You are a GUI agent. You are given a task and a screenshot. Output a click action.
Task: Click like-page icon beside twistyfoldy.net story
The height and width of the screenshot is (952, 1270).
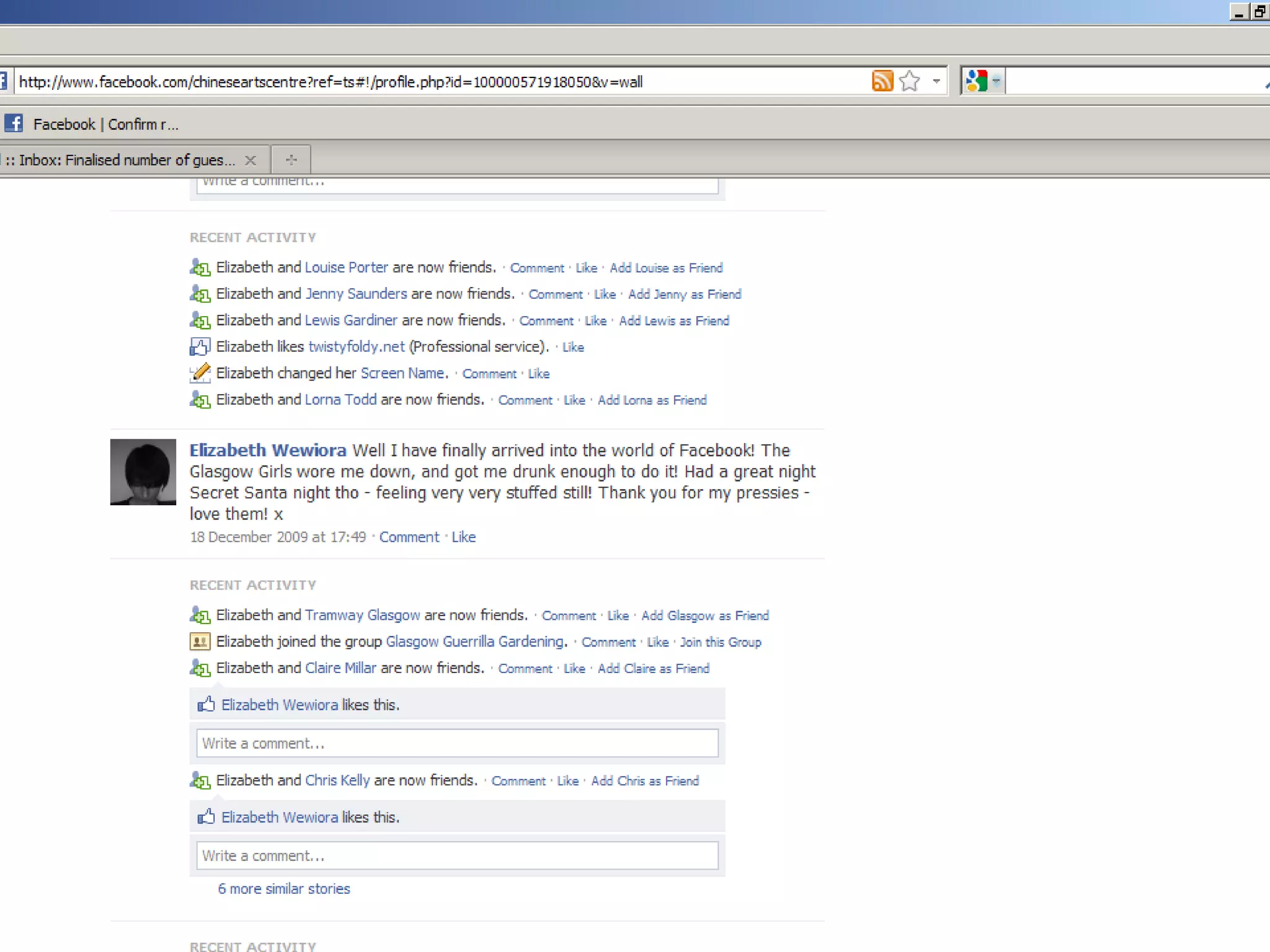[x=200, y=347]
